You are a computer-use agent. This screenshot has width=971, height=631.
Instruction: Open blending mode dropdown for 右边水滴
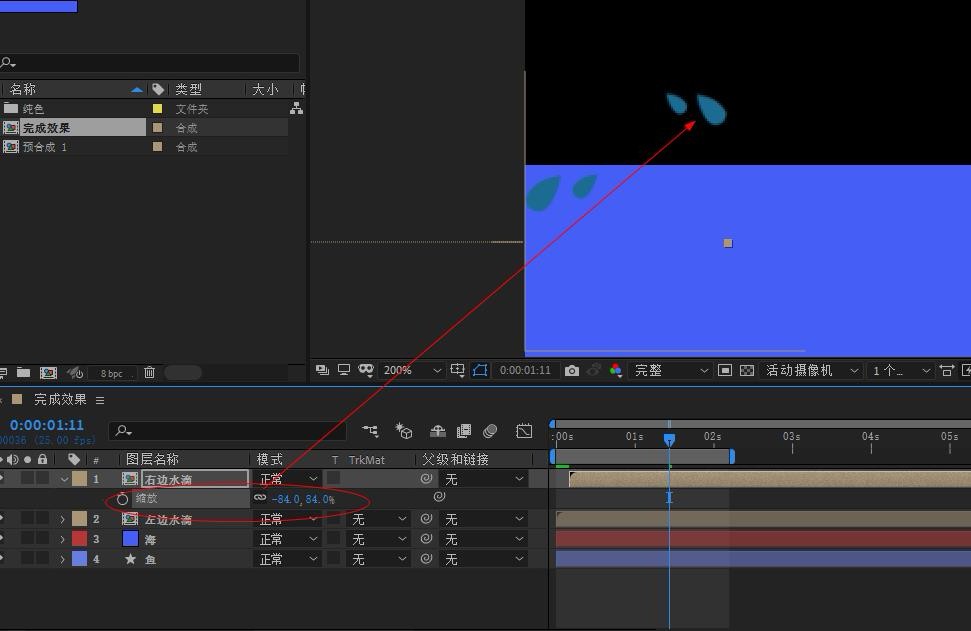288,479
